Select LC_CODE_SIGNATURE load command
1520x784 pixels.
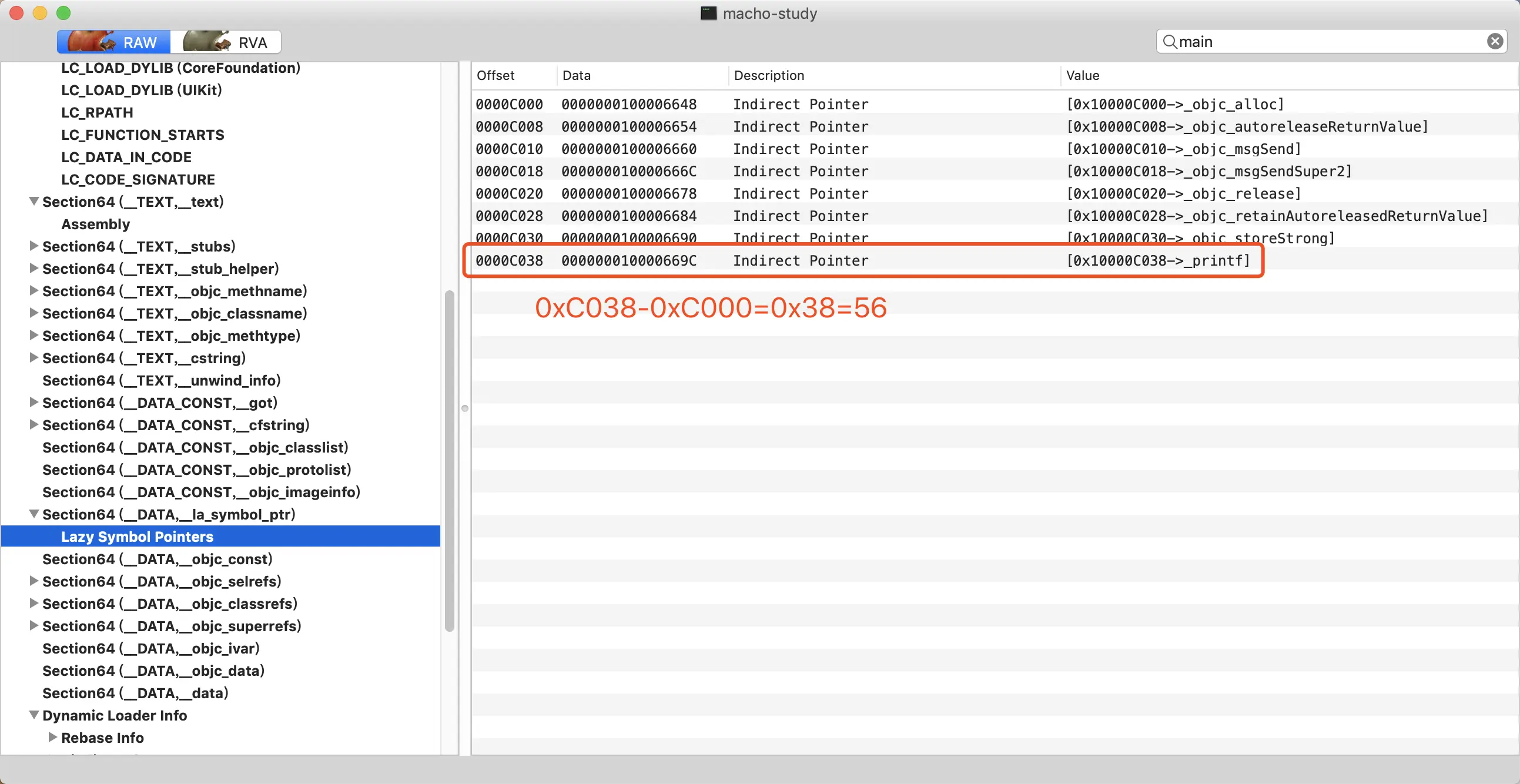click(x=138, y=179)
